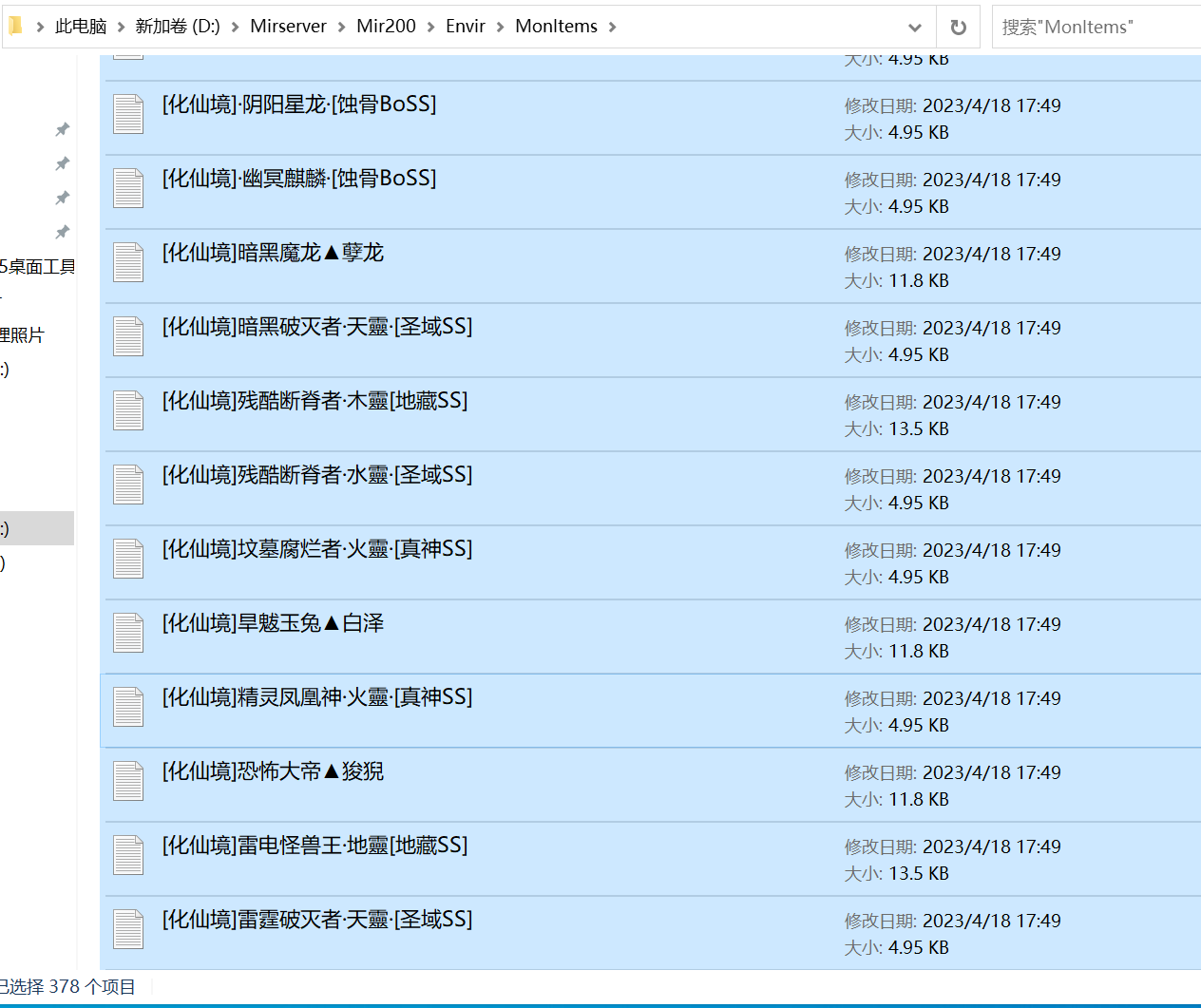Select file name [化仙境]残酷断脊者·水靈·[圣域SS]
Viewport: 1201px width, 1008px height.
pos(317,475)
